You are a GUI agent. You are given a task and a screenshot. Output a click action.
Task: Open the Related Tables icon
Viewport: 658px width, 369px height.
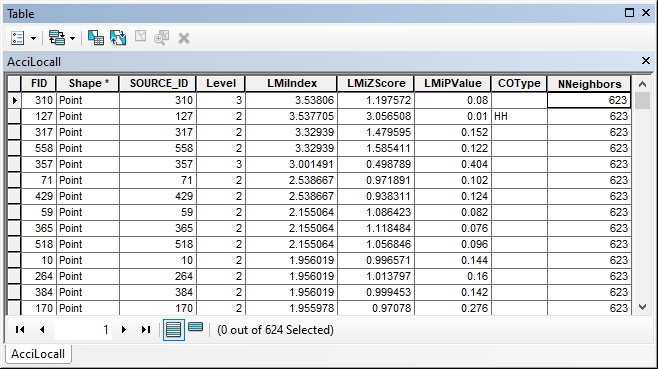(57, 38)
